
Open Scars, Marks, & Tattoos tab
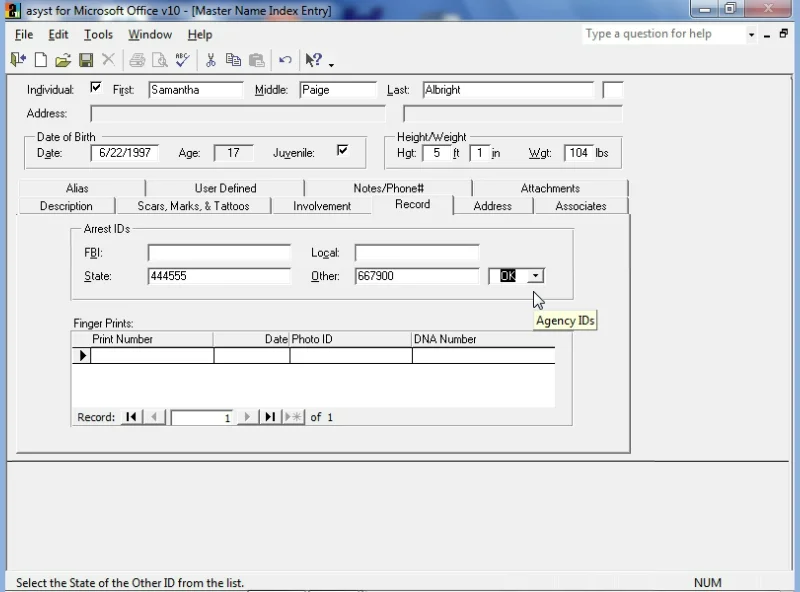[x=193, y=206]
